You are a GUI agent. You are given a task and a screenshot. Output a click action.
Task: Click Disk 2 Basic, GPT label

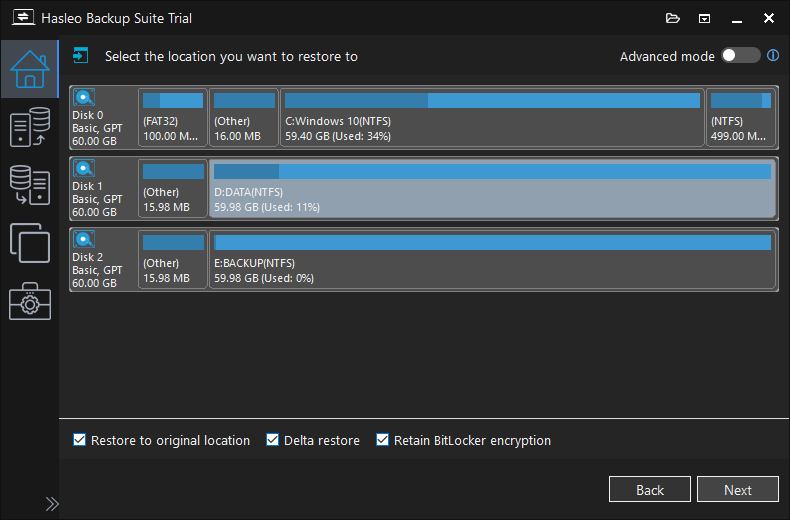tap(97, 270)
